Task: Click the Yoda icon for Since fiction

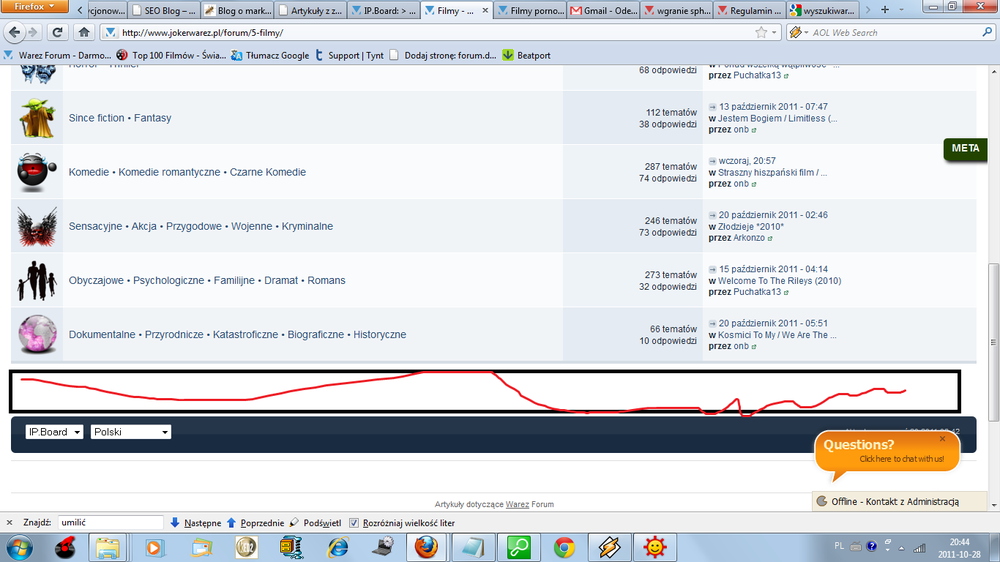Action: (36, 118)
